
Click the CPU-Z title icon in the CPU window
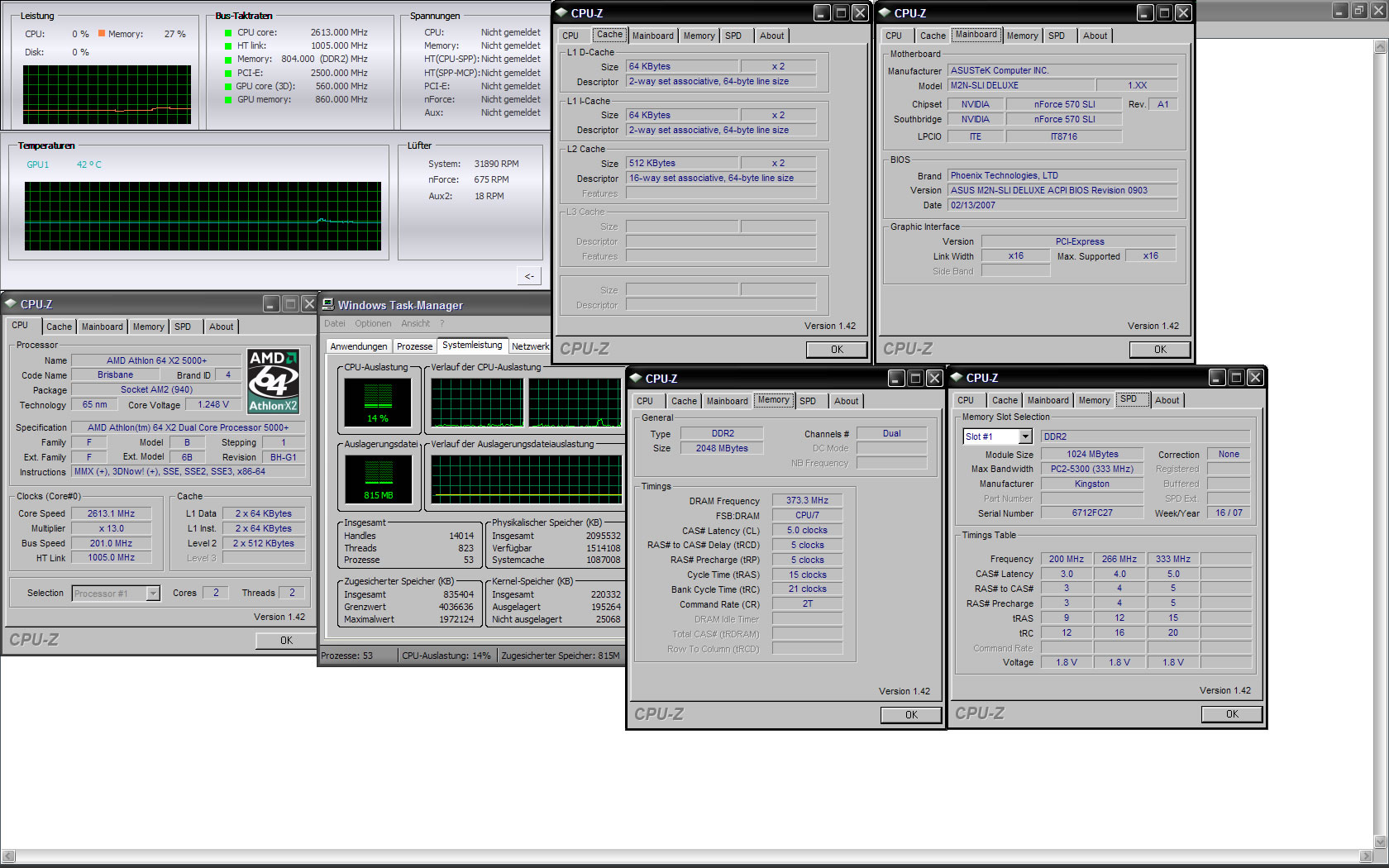click(x=11, y=303)
